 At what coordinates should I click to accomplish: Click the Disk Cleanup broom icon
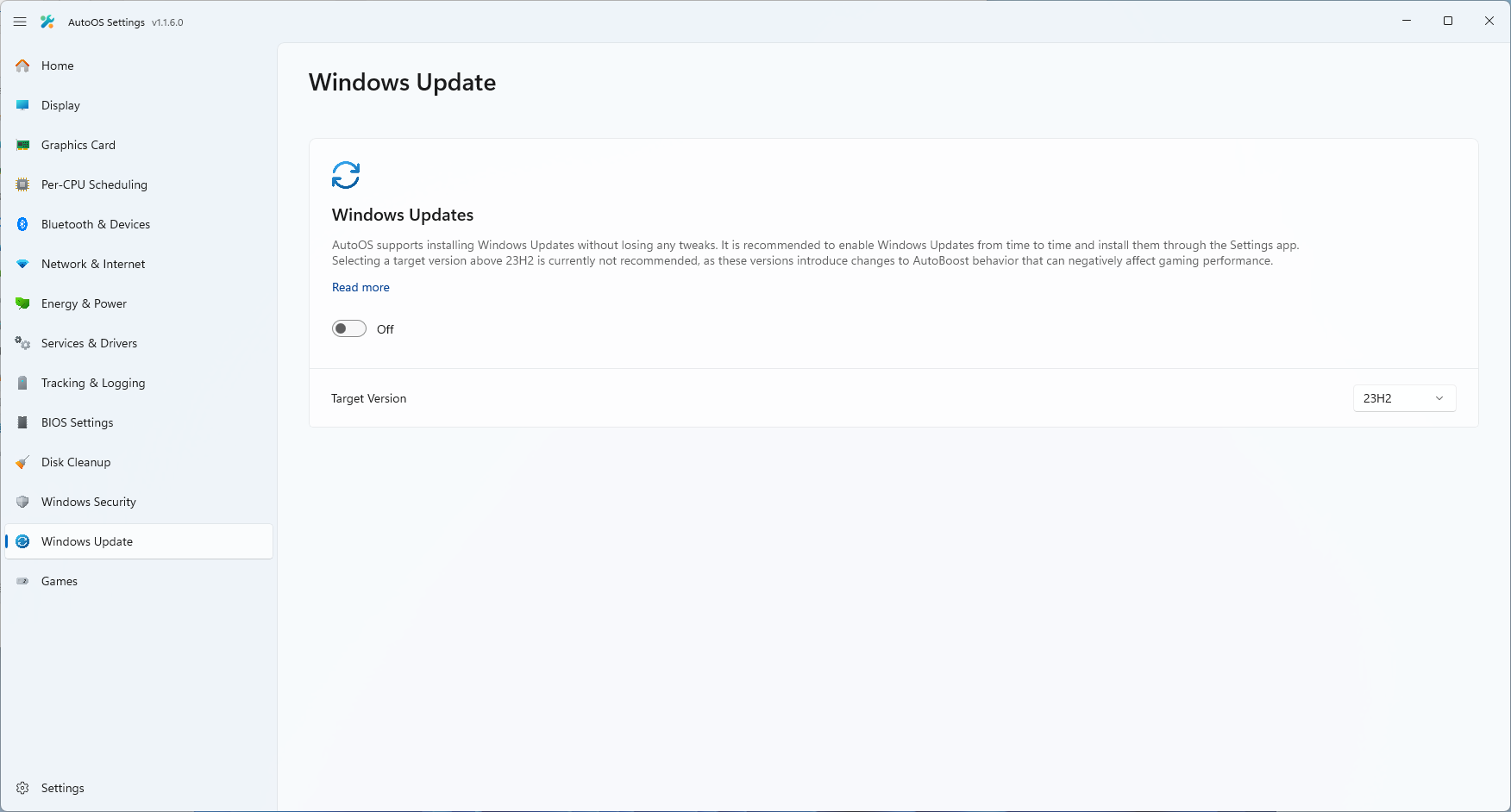click(x=22, y=462)
